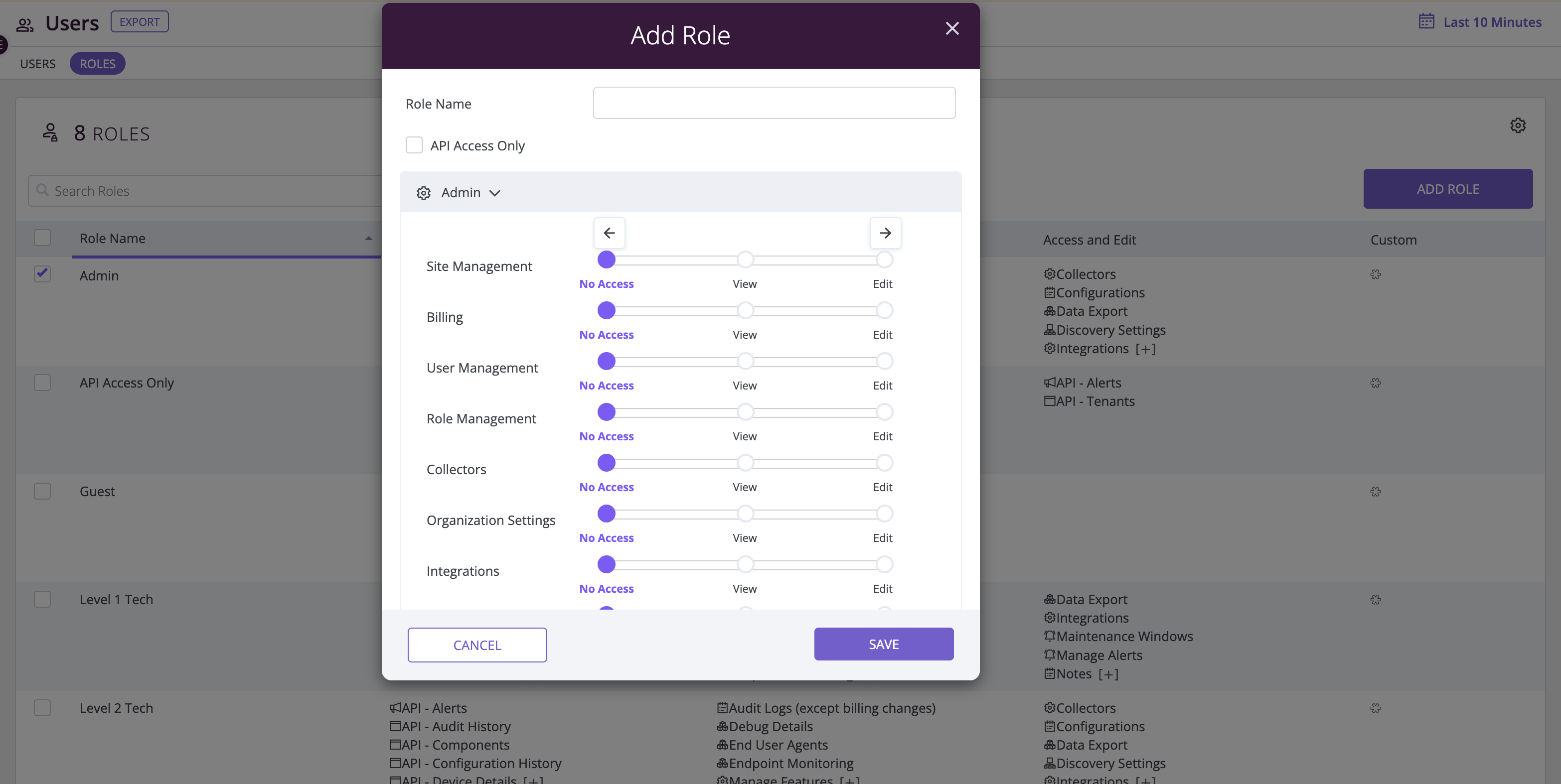1561x784 pixels.
Task: Tick the API Access Only checkbox in dialog
Action: click(414, 145)
